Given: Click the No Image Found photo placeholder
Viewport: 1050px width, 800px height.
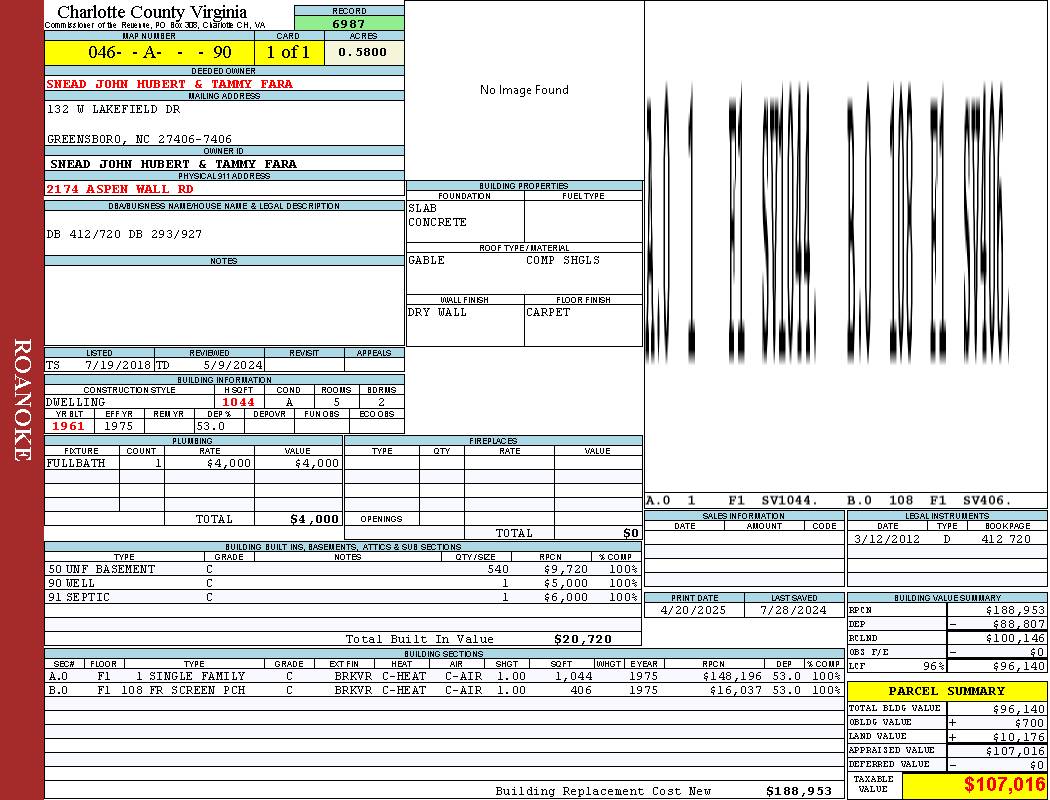Looking at the screenshot, I should pos(524,90).
